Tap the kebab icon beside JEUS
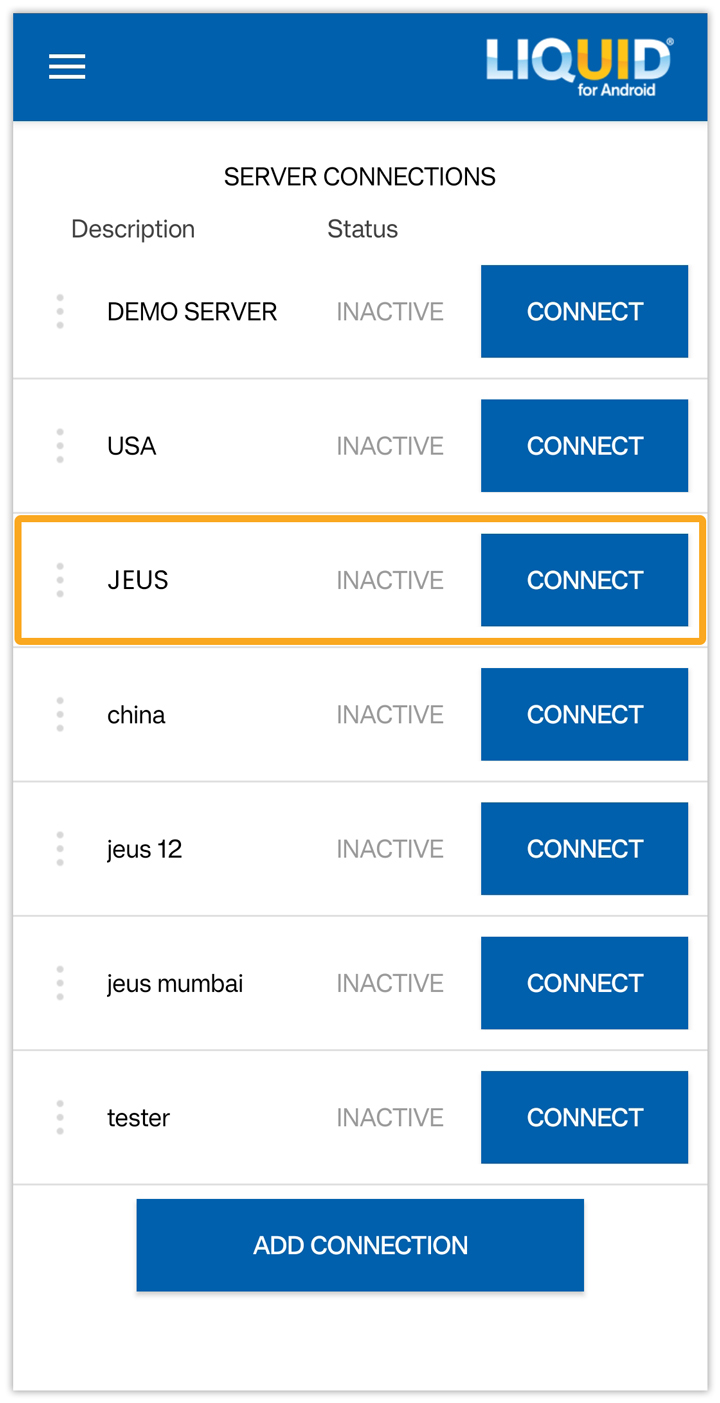720x1403 pixels. pos(60,580)
